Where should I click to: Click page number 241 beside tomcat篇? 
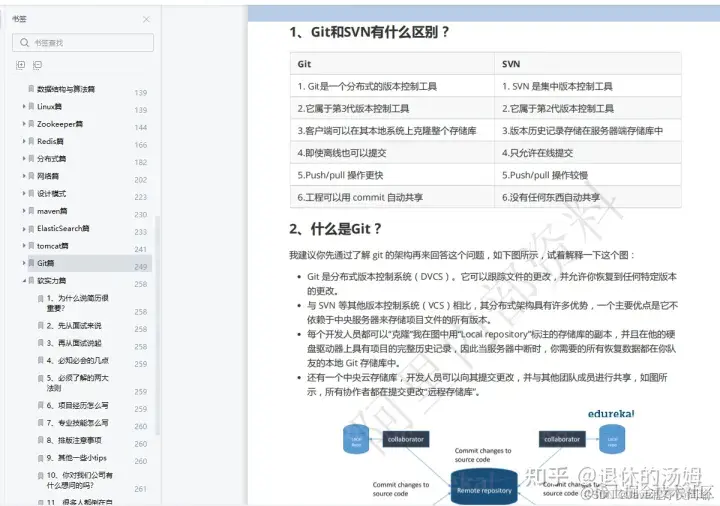point(141,249)
